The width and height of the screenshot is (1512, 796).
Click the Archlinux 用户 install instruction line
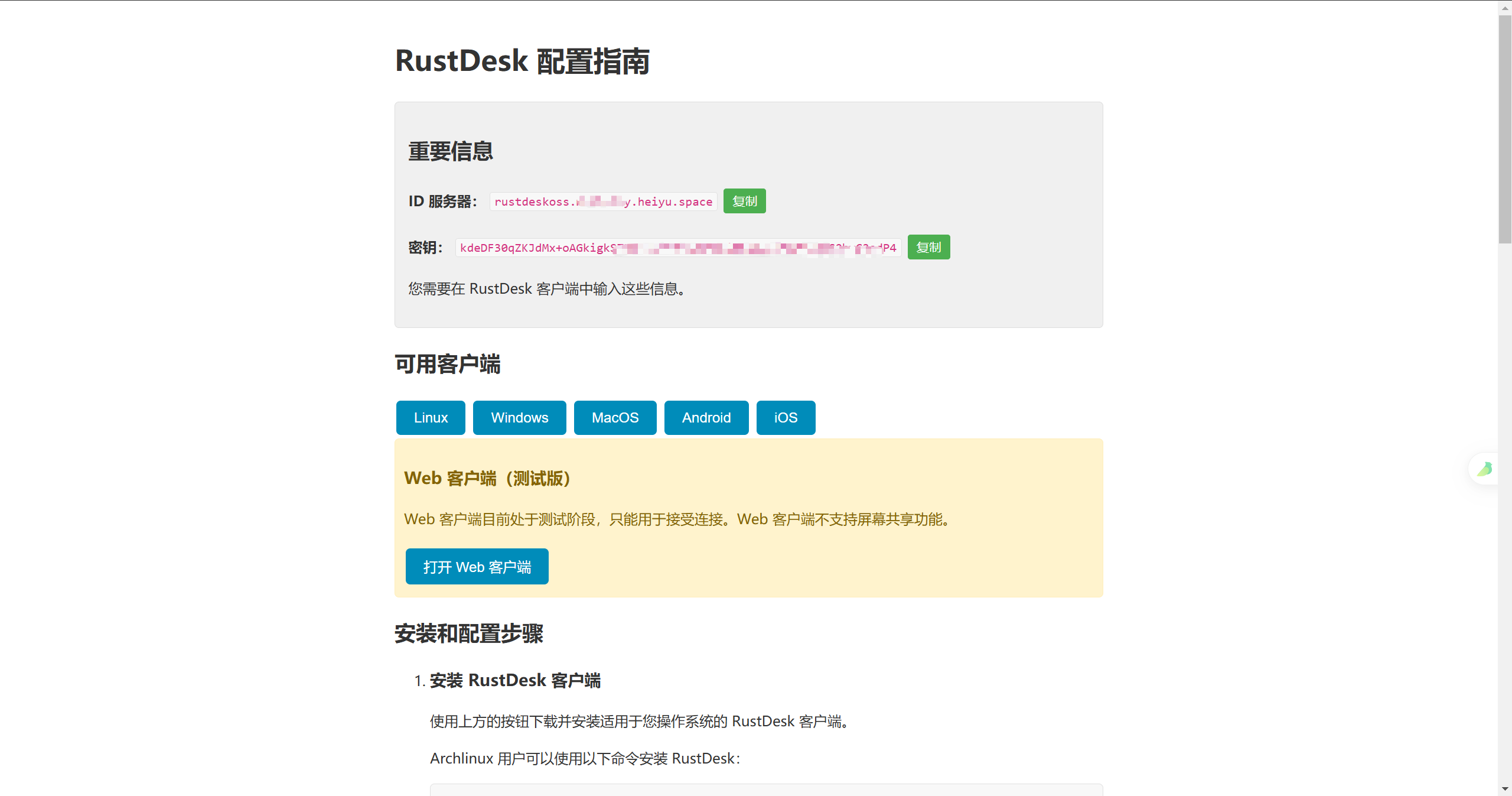click(585, 758)
